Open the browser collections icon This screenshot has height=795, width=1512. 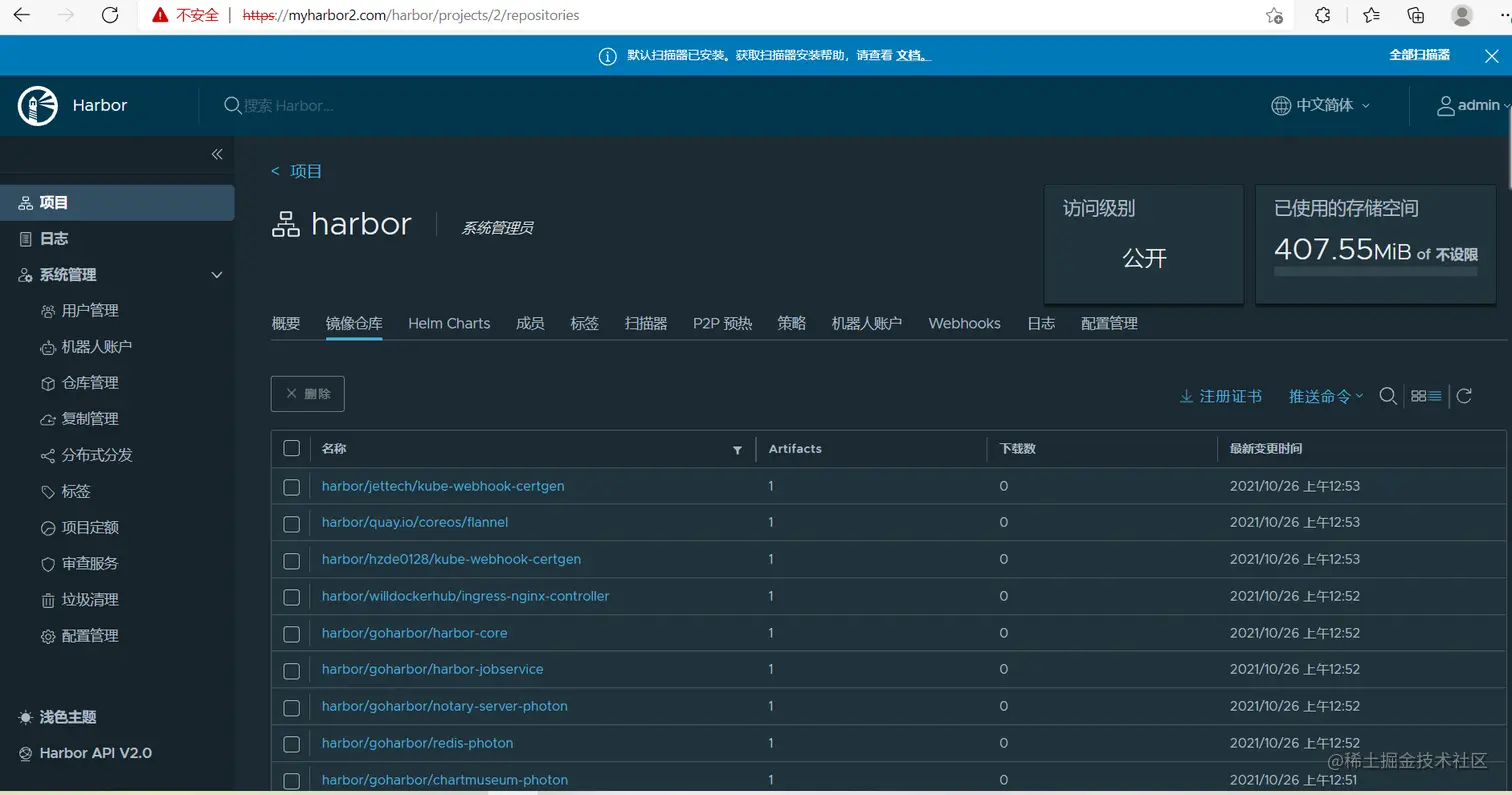point(1416,15)
